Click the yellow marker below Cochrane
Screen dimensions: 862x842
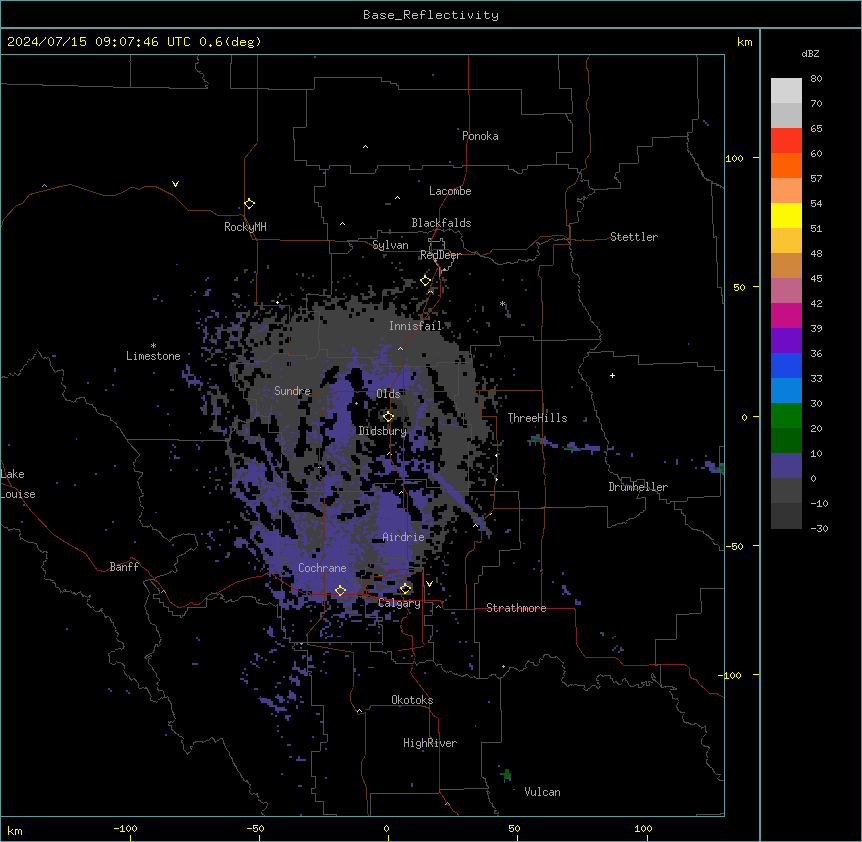pos(340,591)
